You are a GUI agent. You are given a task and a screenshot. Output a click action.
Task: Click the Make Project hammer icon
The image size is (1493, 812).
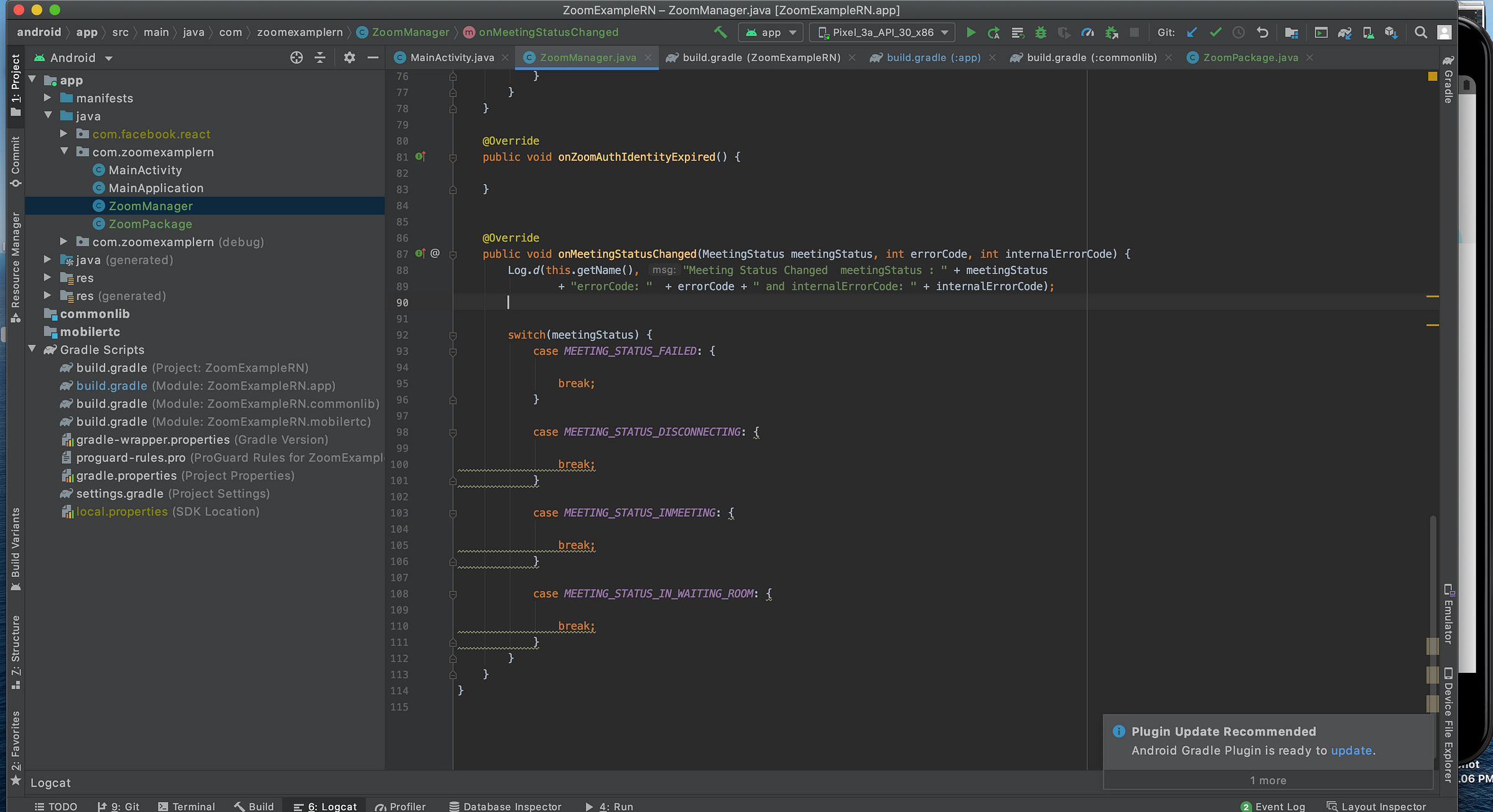[x=720, y=32]
